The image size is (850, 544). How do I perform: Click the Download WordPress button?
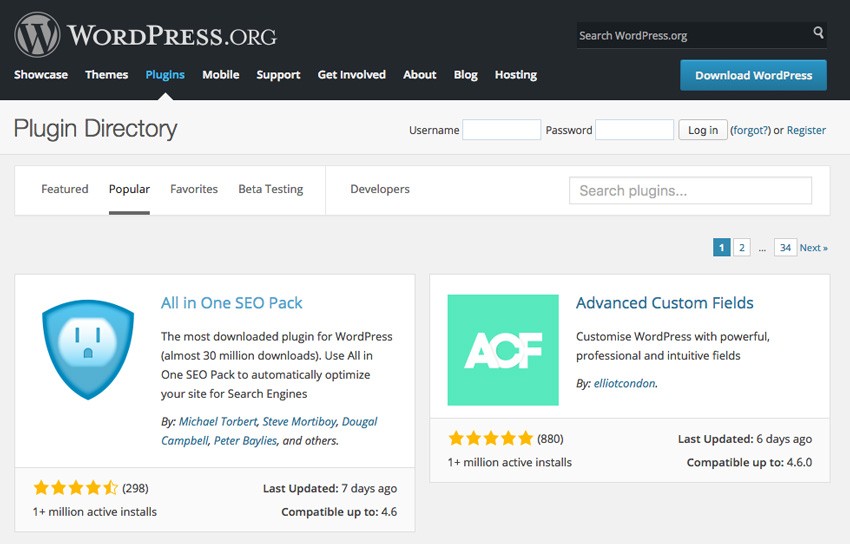pos(754,75)
